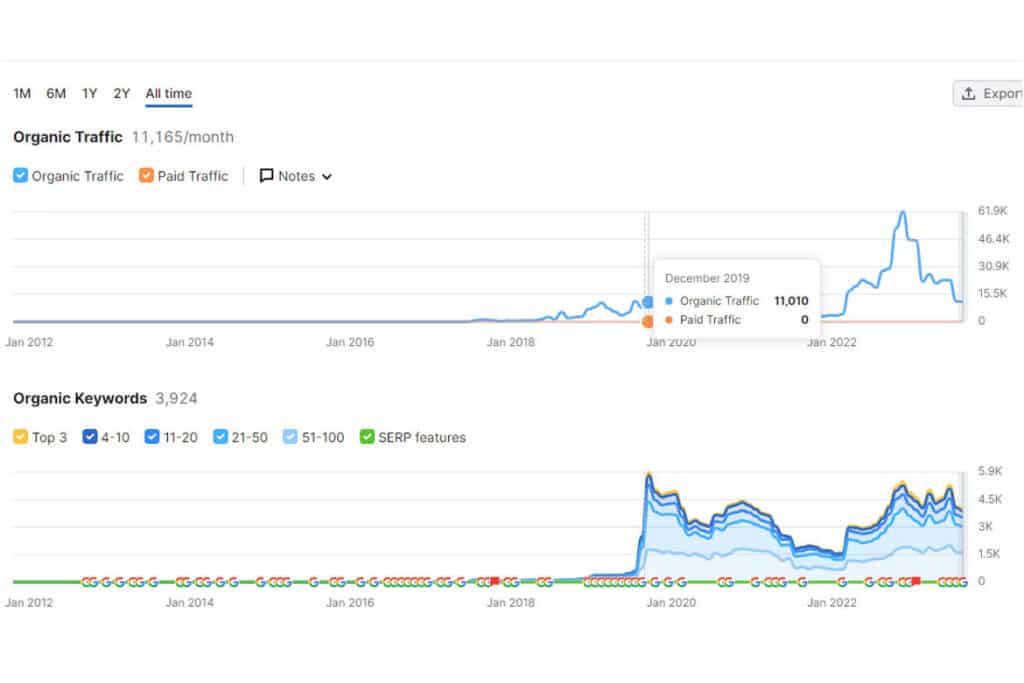Click the 11,165/month traffic value
The image size is (1024, 683).
[x=183, y=137]
